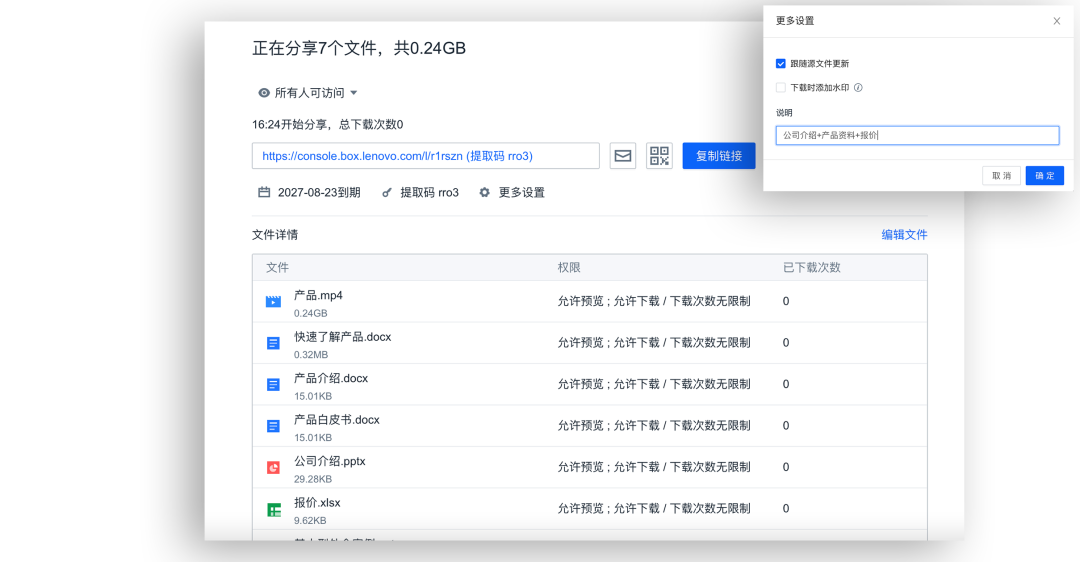Show the QR code for link
This screenshot has width=1080, height=562.
coord(659,156)
